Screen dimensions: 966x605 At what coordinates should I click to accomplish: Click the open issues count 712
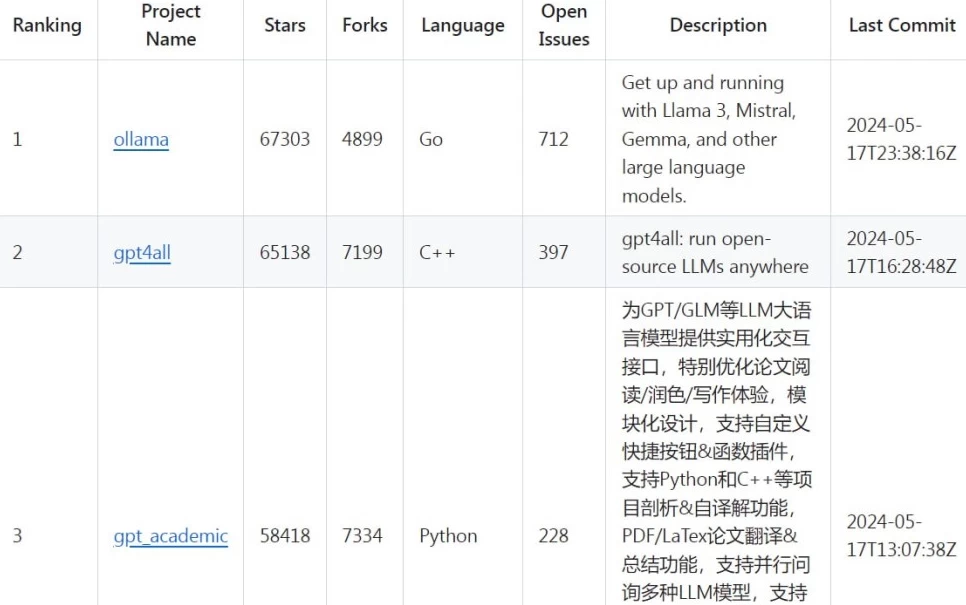pos(553,139)
